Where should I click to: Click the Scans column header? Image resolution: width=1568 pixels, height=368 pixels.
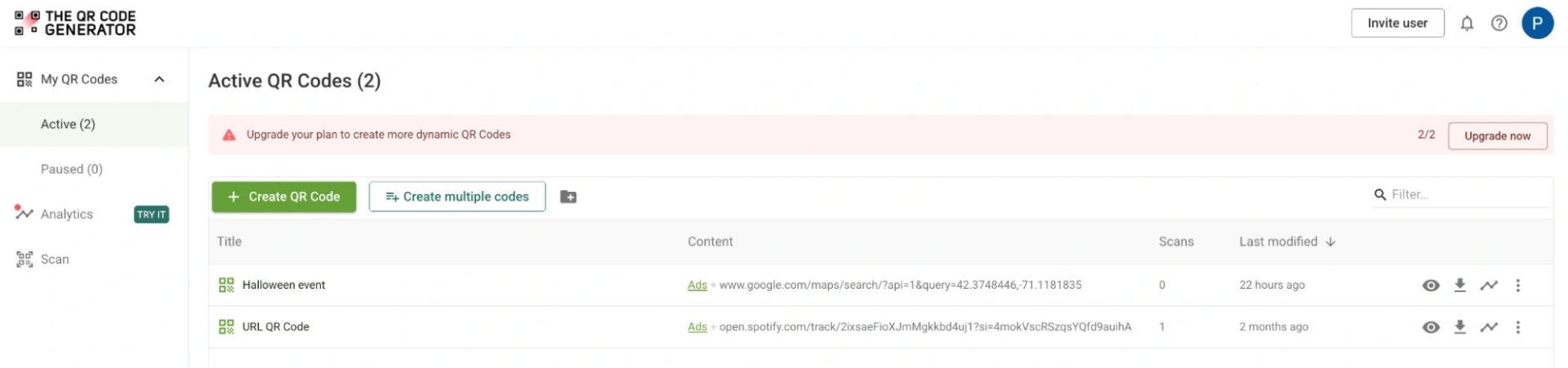coord(1176,242)
